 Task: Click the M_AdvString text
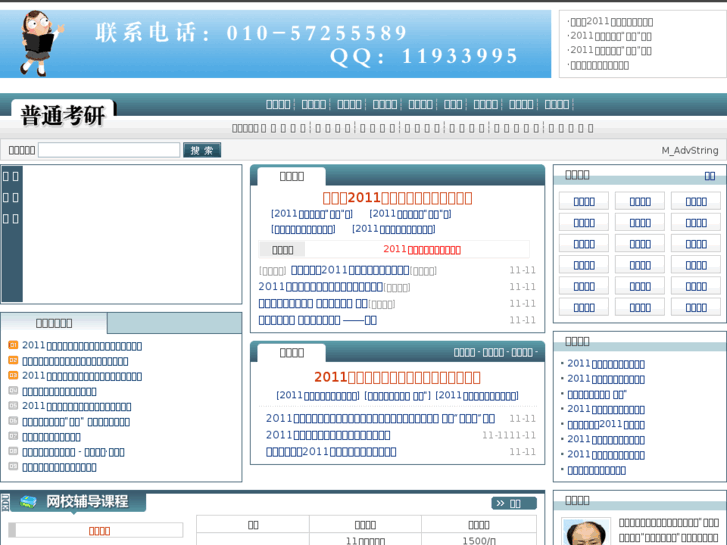(689, 150)
